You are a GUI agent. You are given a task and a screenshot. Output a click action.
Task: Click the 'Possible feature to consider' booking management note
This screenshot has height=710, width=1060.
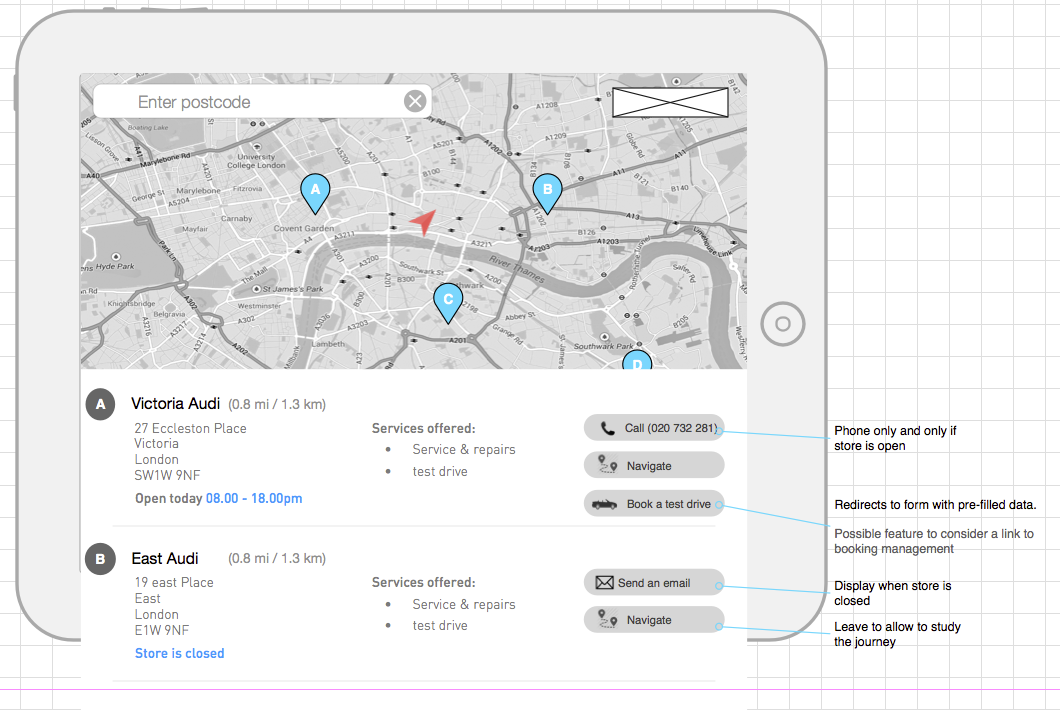click(934, 541)
